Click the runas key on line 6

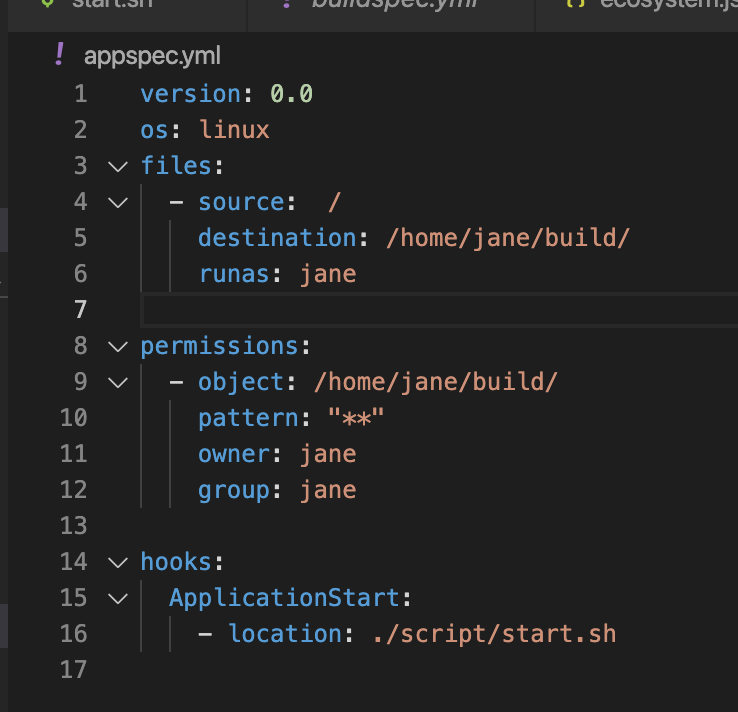click(234, 274)
